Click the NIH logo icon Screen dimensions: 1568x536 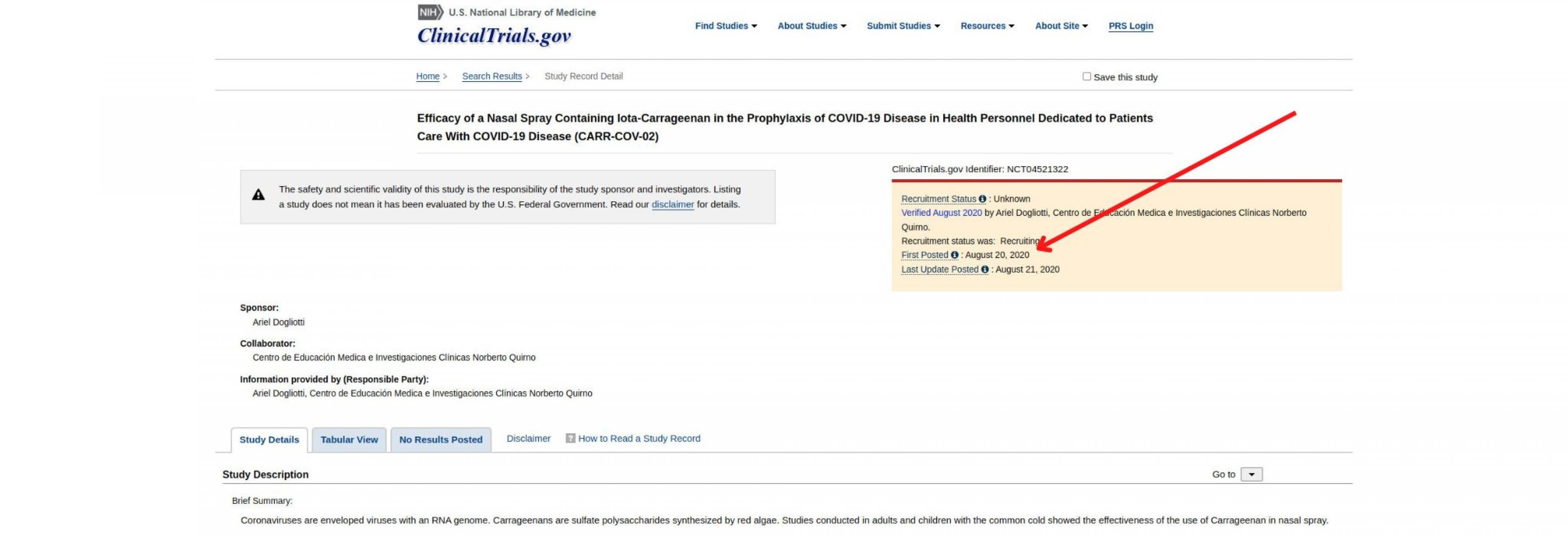pos(430,12)
